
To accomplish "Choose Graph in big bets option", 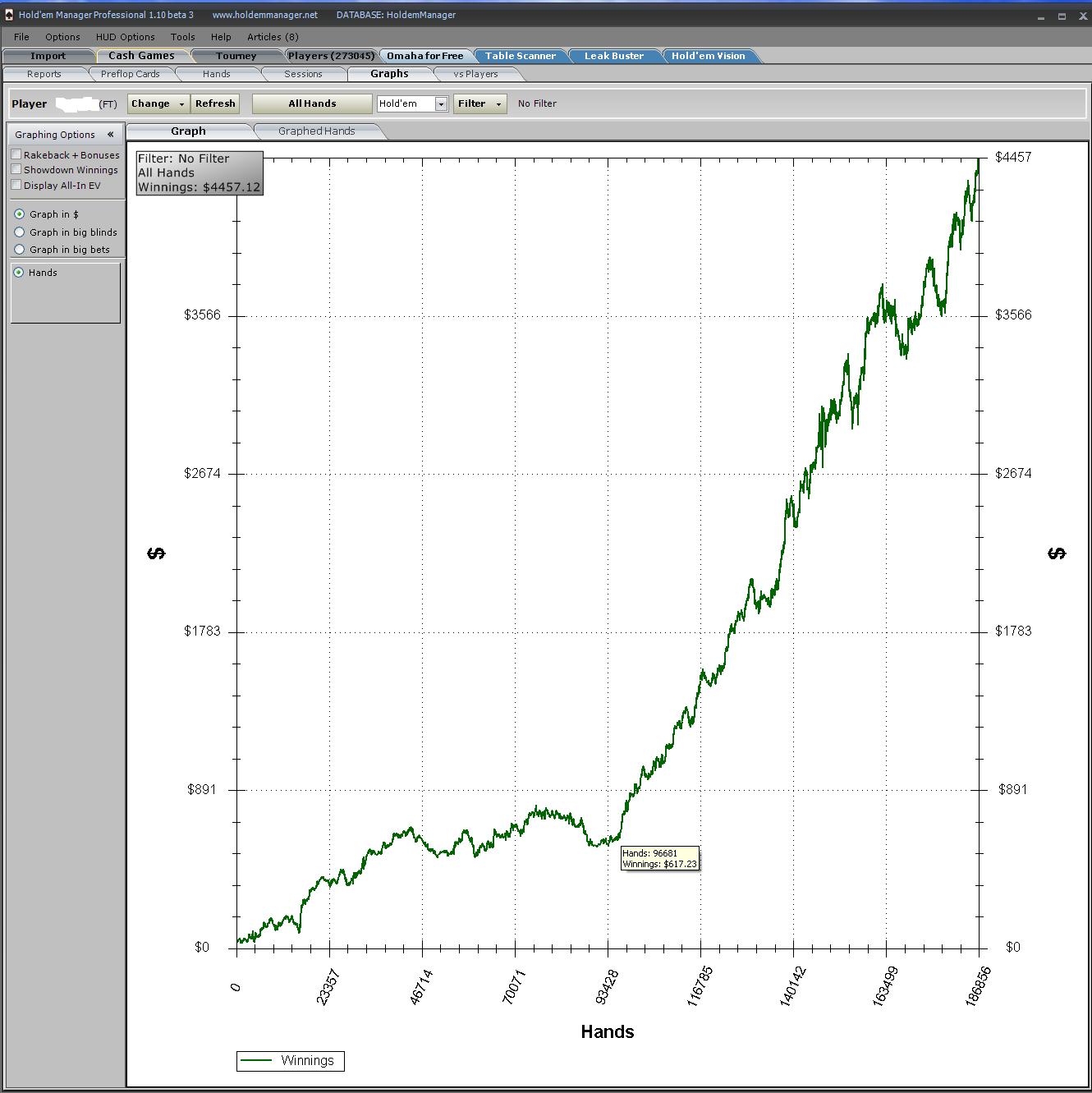I will tap(20, 250).
